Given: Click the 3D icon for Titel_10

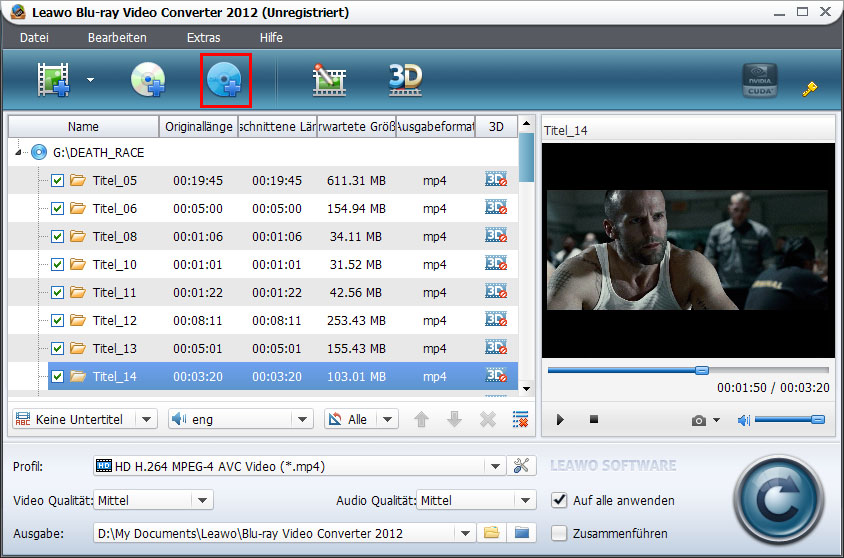Looking at the screenshot, I should pos(496,263).
